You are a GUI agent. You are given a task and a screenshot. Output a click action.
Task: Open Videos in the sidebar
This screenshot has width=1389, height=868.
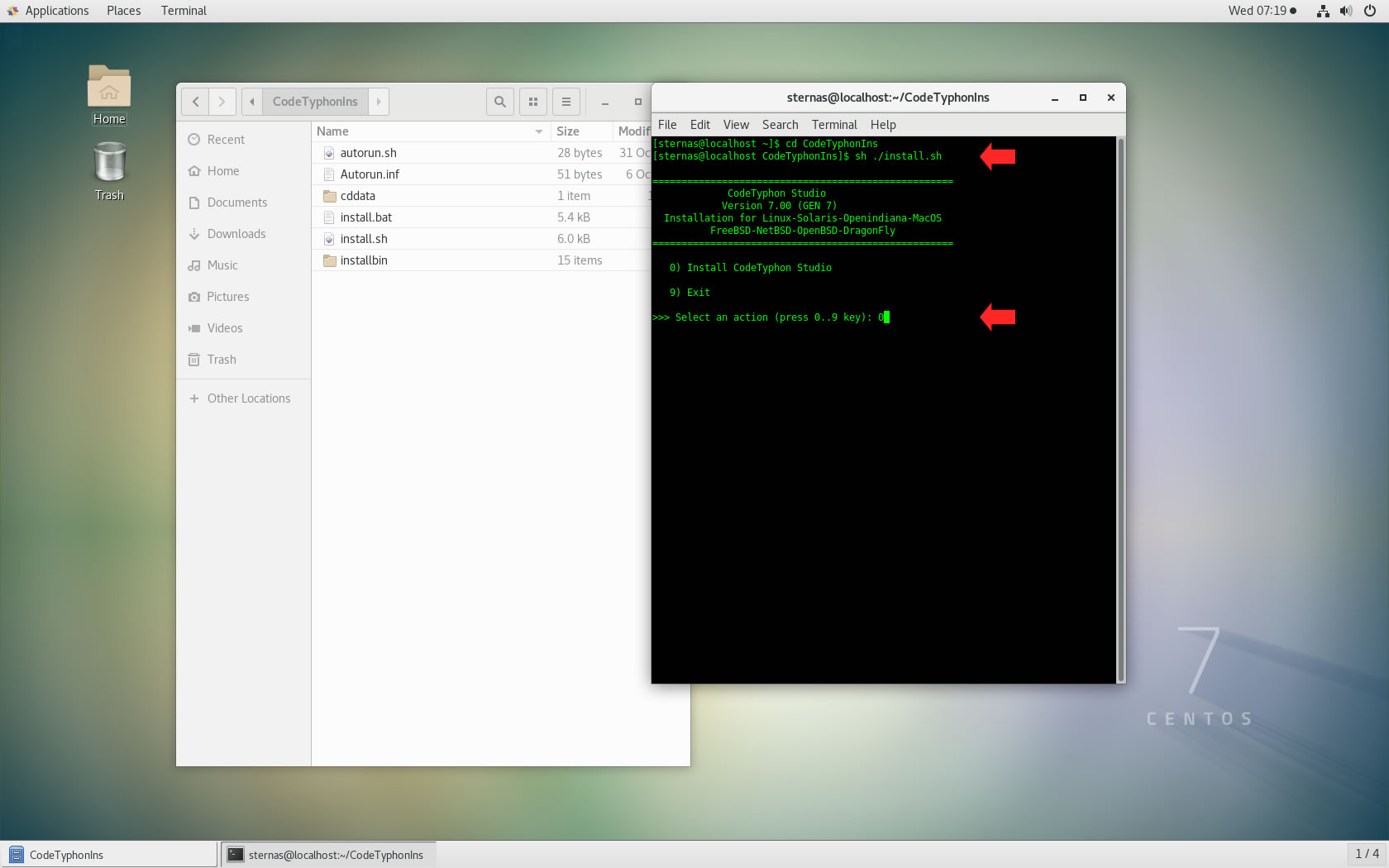click(x=243, y=328)
